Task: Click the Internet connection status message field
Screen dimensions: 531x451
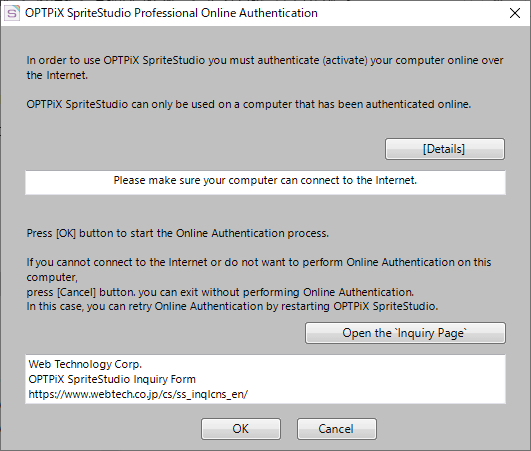Action: pos(265,182)
